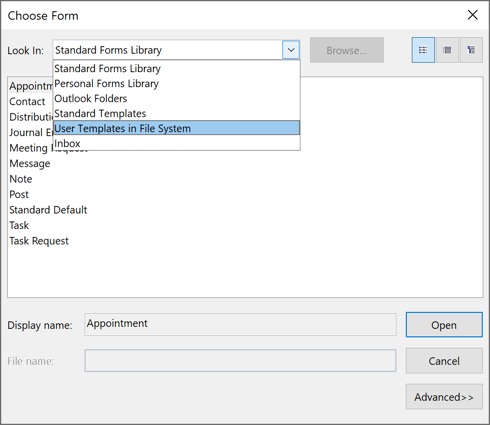Select the Message form
490x425 pixels.
[30, 163]
